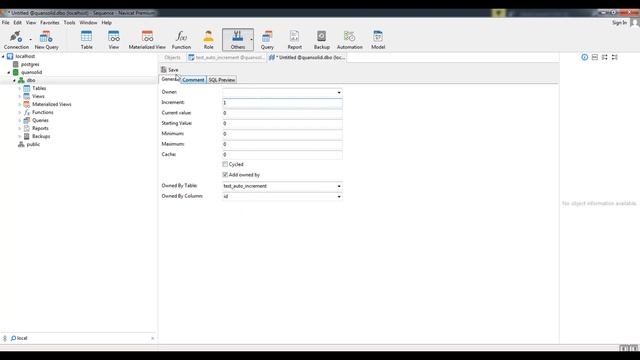The height and width of the screenshot is (360, 640).
Task: Open the Favorites menu
Action: [50, 23]
